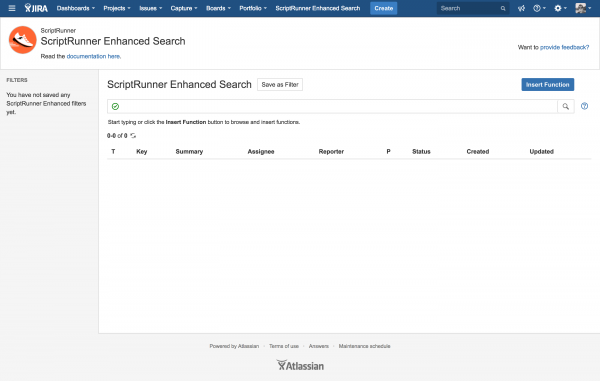Click the FILTERS sidebar heading
Viewport: 600px width, 381px height.
point(17,80)
